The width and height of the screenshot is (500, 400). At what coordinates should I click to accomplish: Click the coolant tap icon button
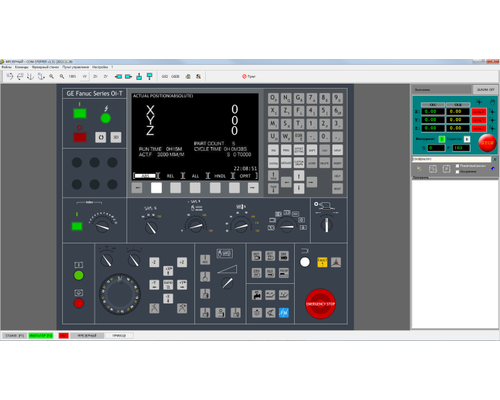pyautogui.click(x=257, y=295)
